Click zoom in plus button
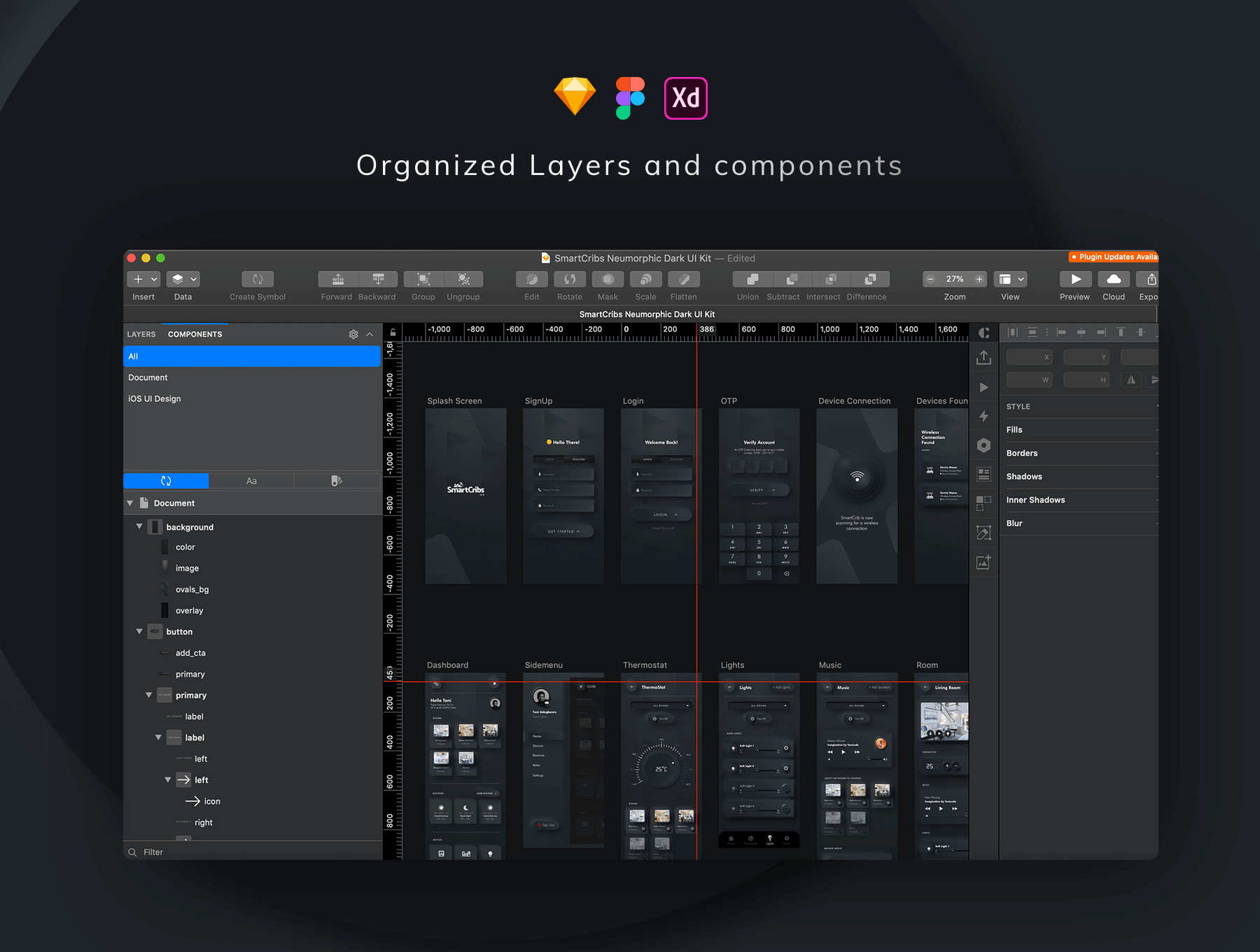The height and width of the screenshot is (952, 1260). click(979, 279)
